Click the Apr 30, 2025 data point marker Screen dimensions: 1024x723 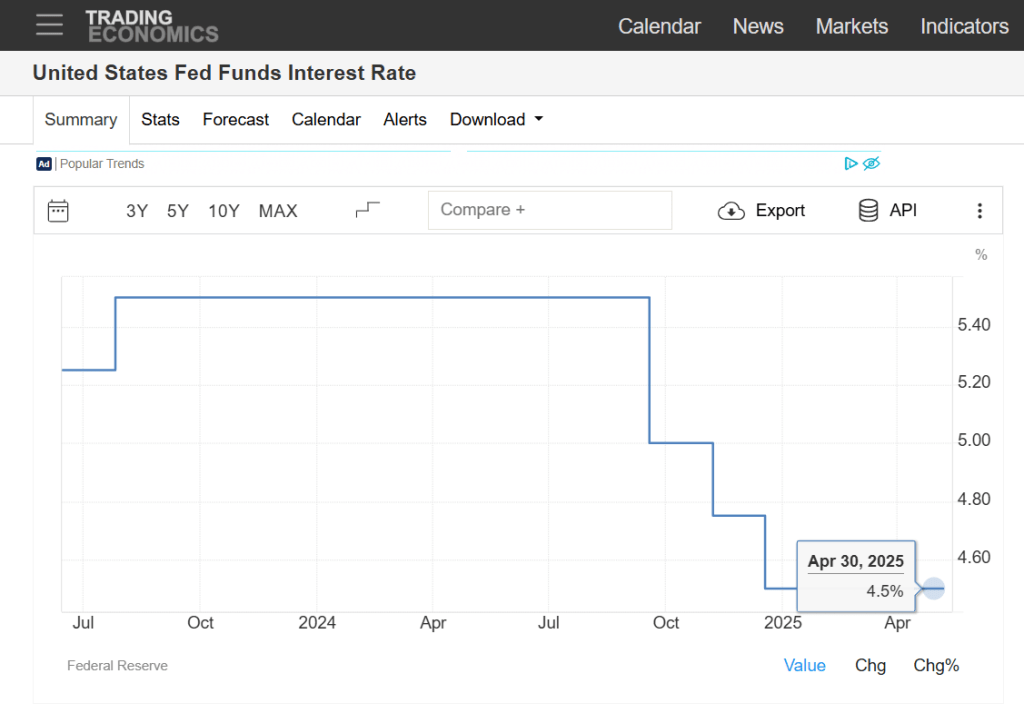[933, 589]
